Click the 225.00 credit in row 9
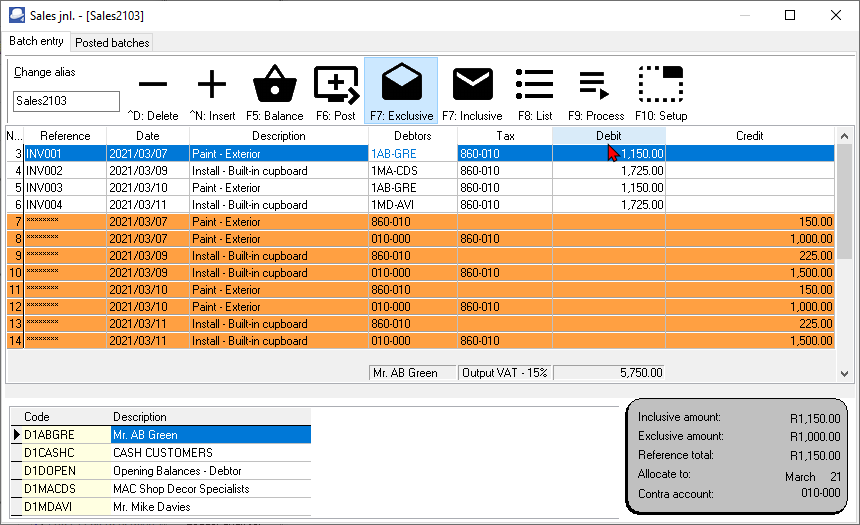This screenshot has width=860, height=525. click(750, 256)
